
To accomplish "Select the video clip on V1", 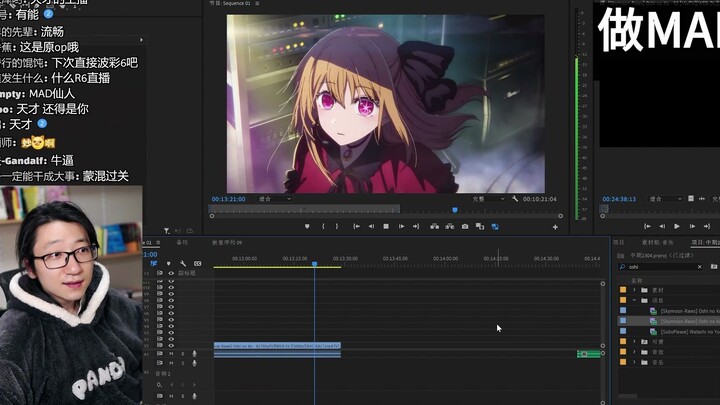I will 277,345.
